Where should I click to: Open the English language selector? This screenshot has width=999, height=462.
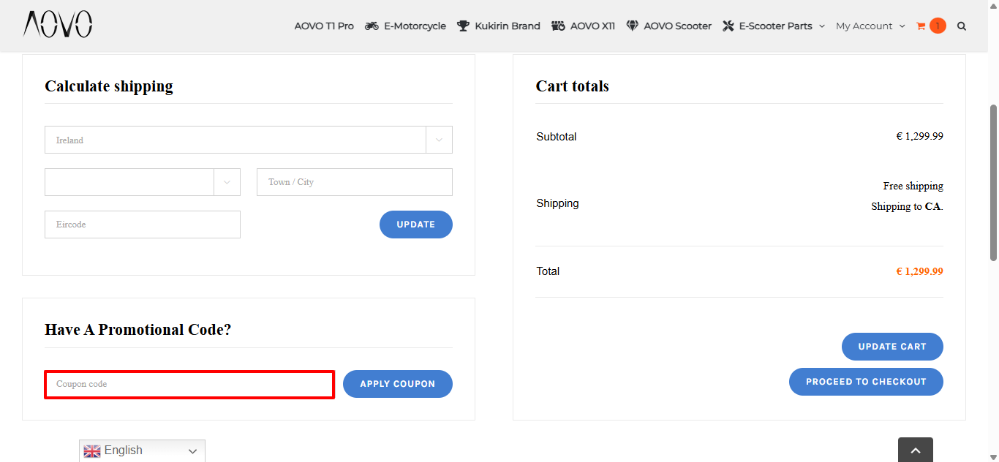tap(142, 451)
